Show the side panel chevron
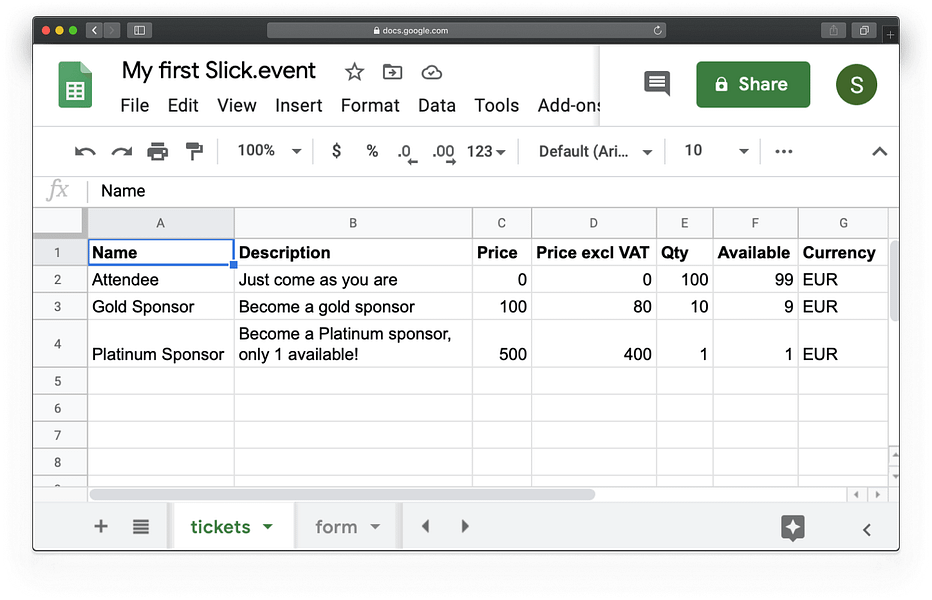Viewport: 932px width, 600px height. 867,529
